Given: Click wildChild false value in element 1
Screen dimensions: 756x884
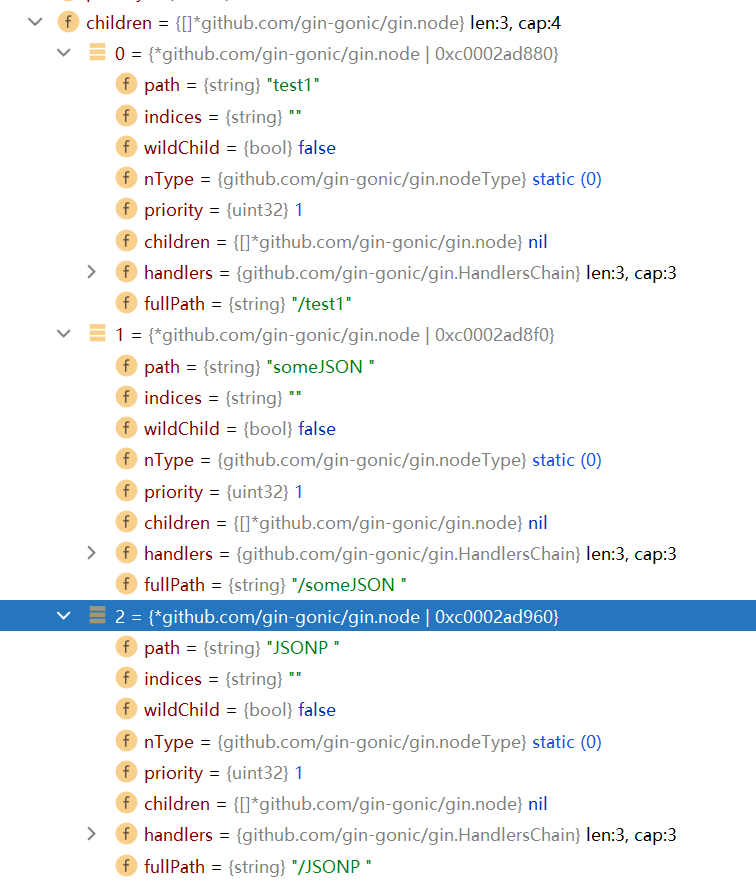Looking at the screenshot, I should point(317,429).
